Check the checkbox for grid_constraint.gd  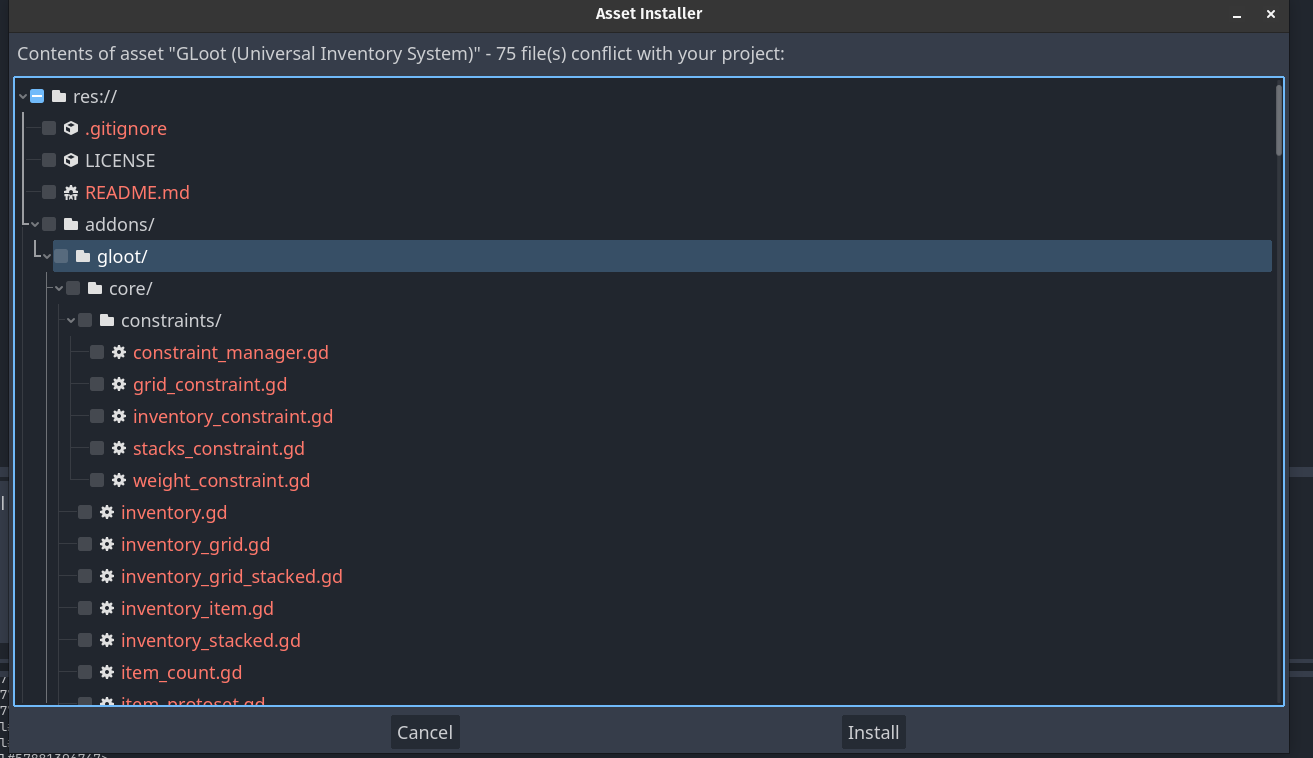[96, 384]
